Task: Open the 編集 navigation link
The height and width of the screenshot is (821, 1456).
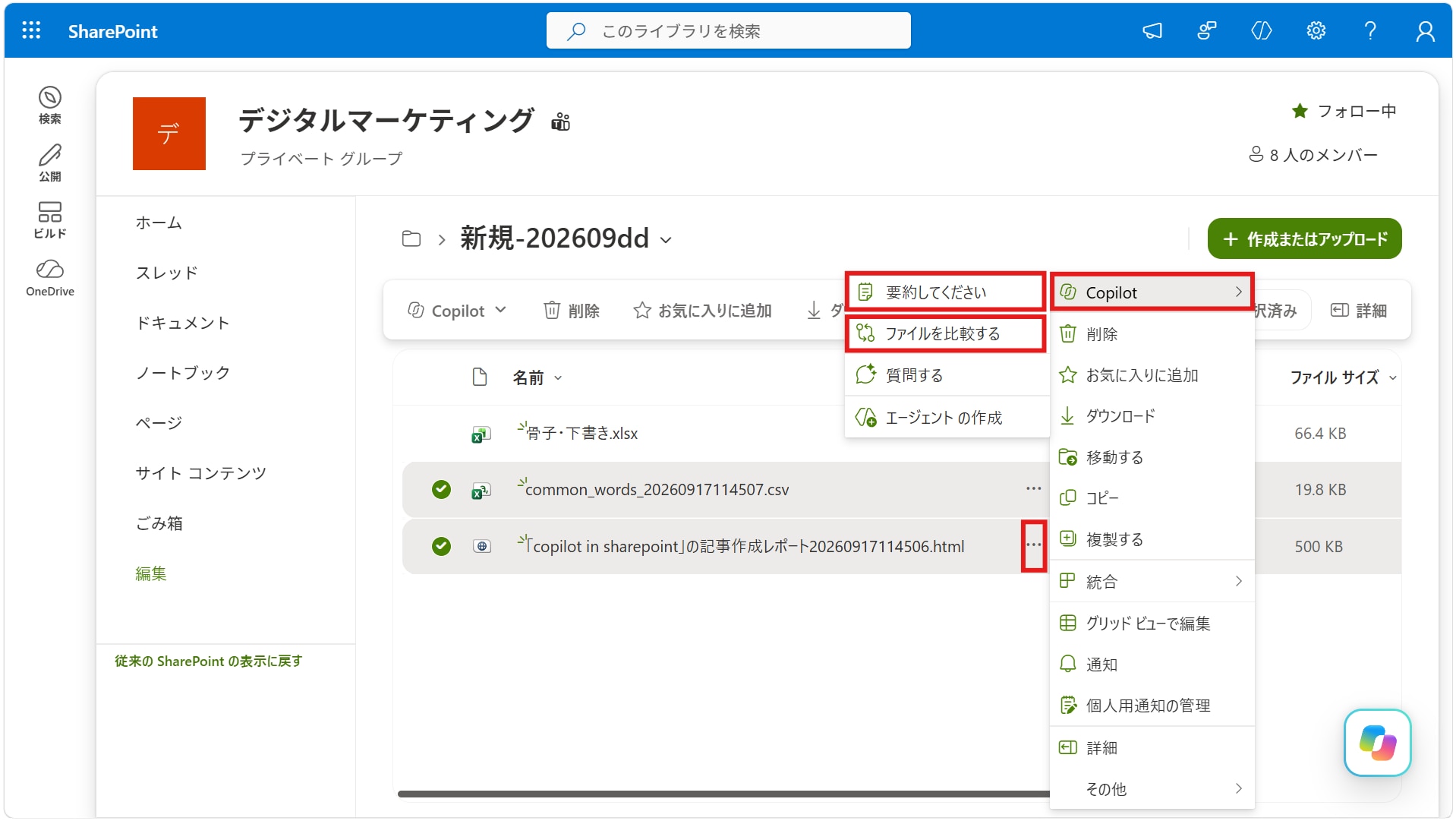Action: 150,573
